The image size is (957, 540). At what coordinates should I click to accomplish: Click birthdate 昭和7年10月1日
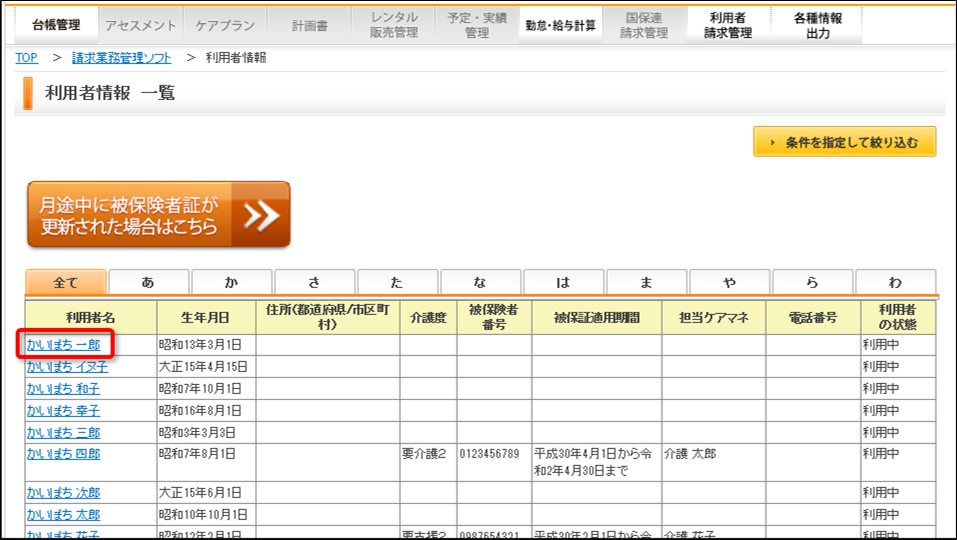coord(200,389)
